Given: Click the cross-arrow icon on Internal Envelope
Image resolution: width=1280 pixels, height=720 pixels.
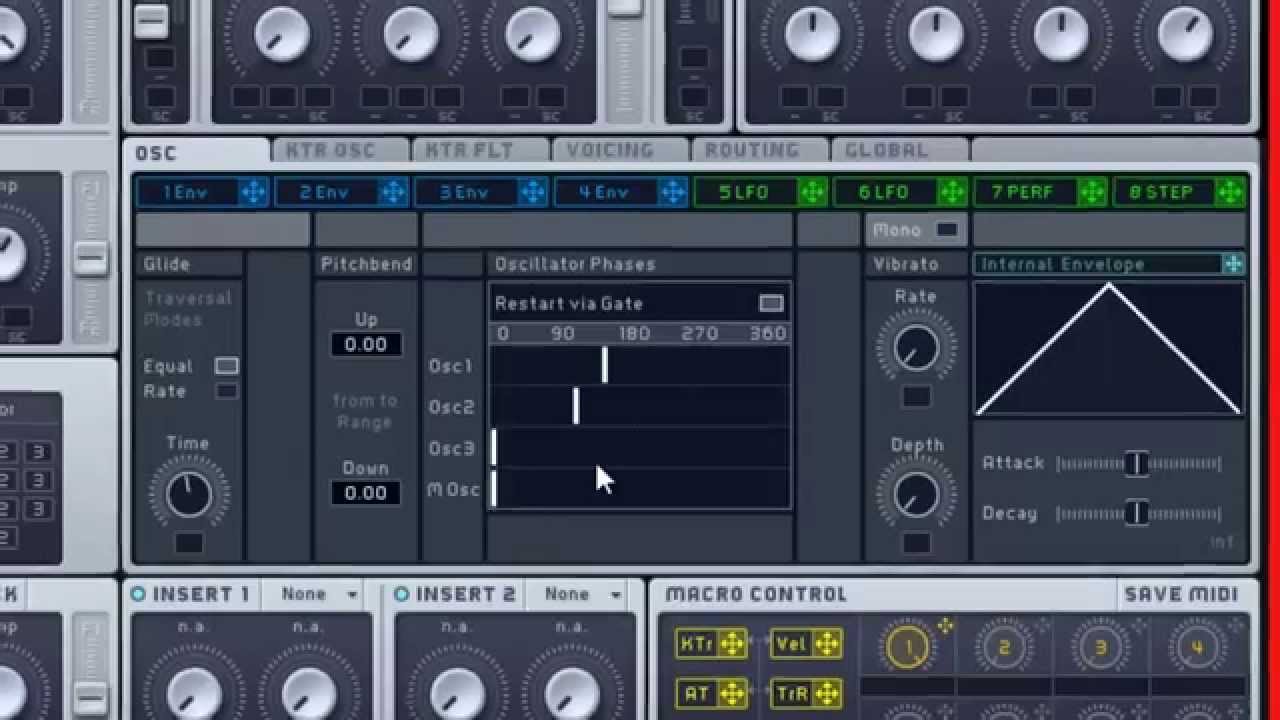Looking at the screenshot, I should (x=1234, y=264).
